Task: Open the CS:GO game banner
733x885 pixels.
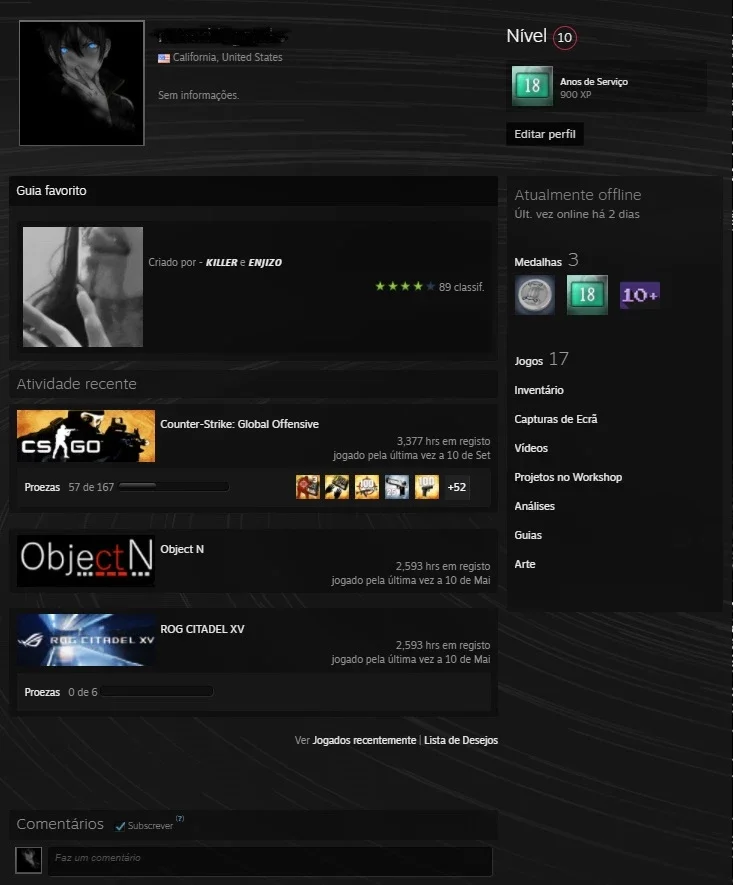Action: [x=86, y=436]
